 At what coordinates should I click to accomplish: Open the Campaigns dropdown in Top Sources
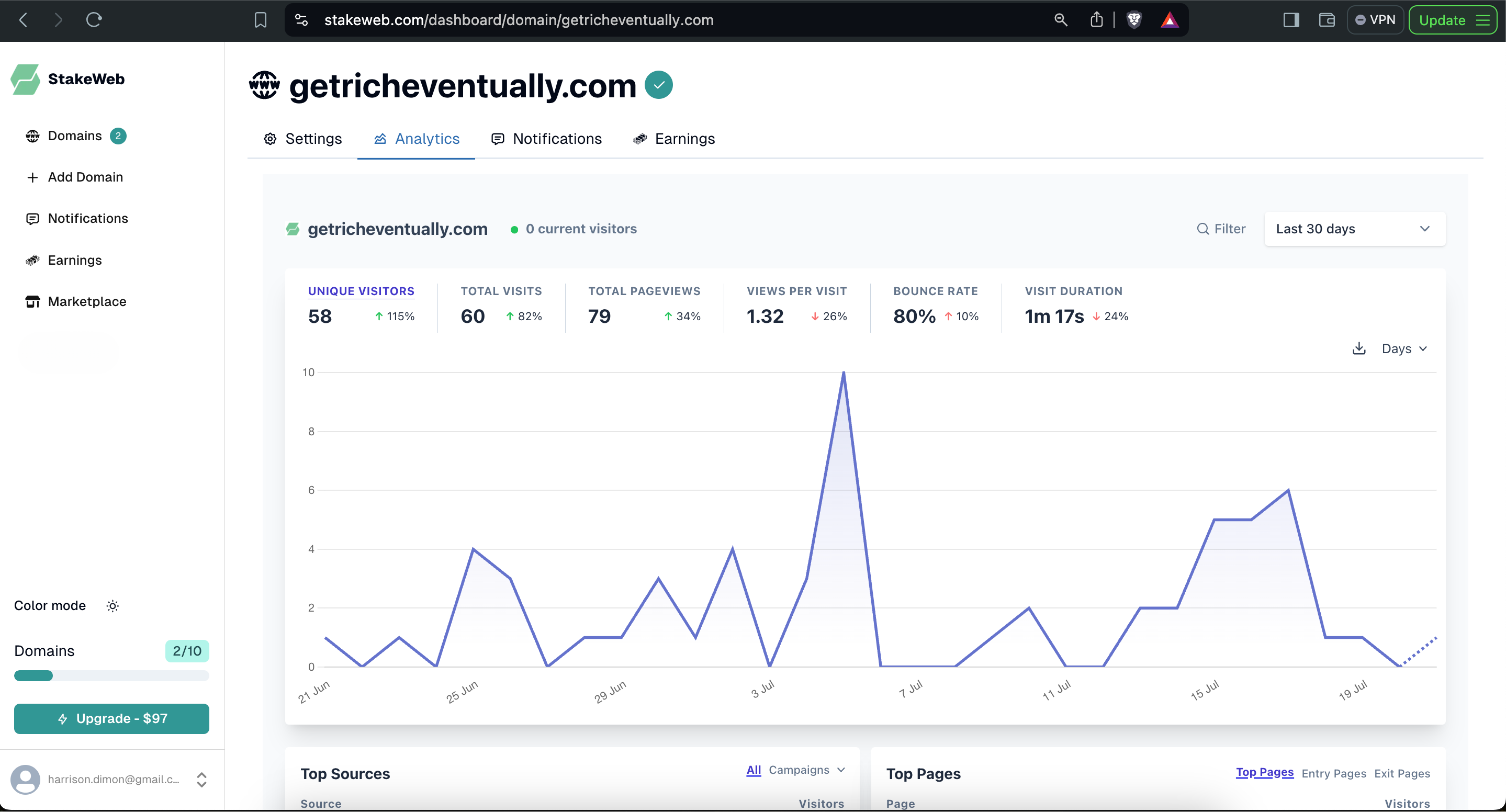tap(806, 770)
